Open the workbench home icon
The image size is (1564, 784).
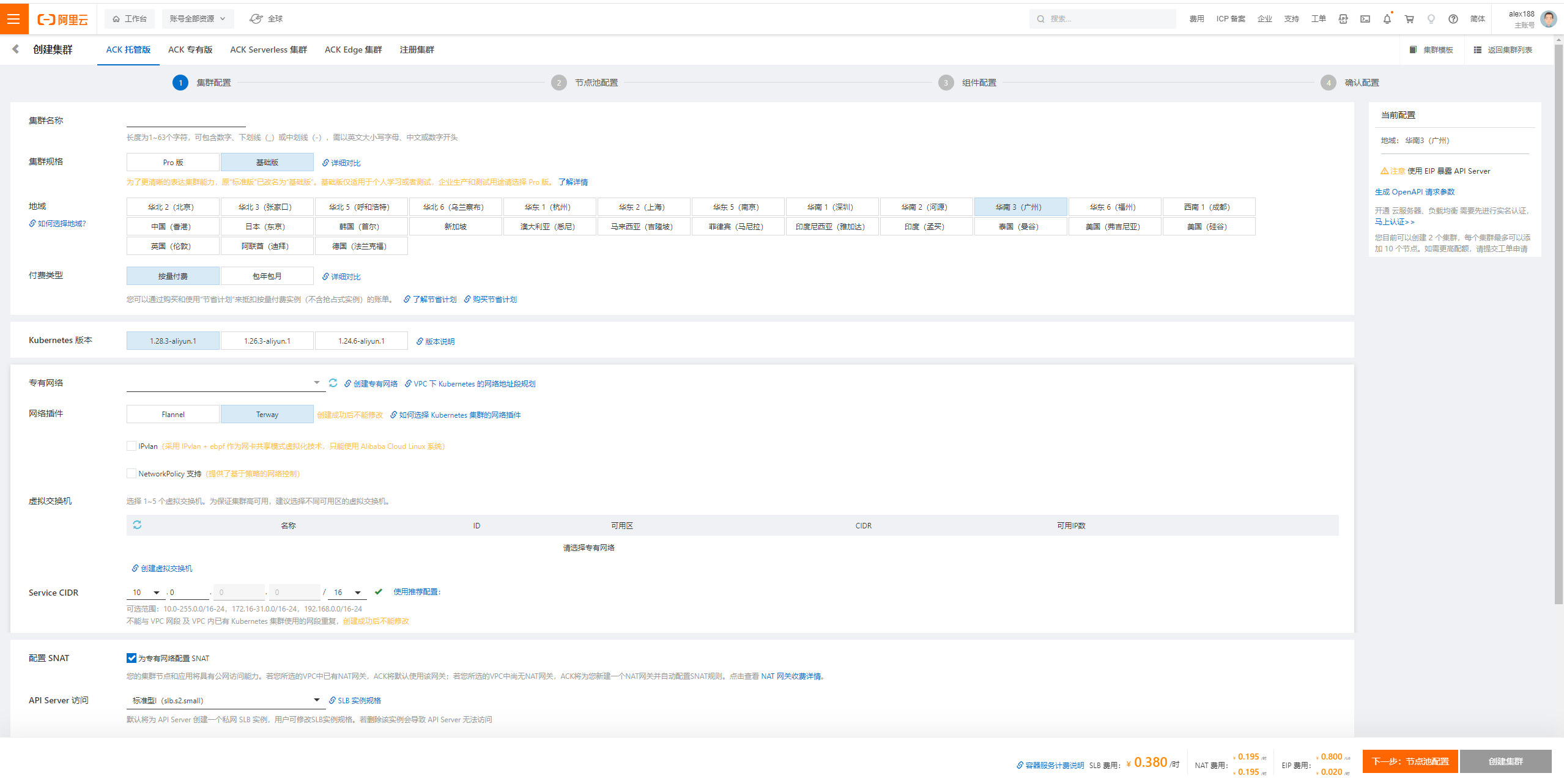click(x=116, y=19)
